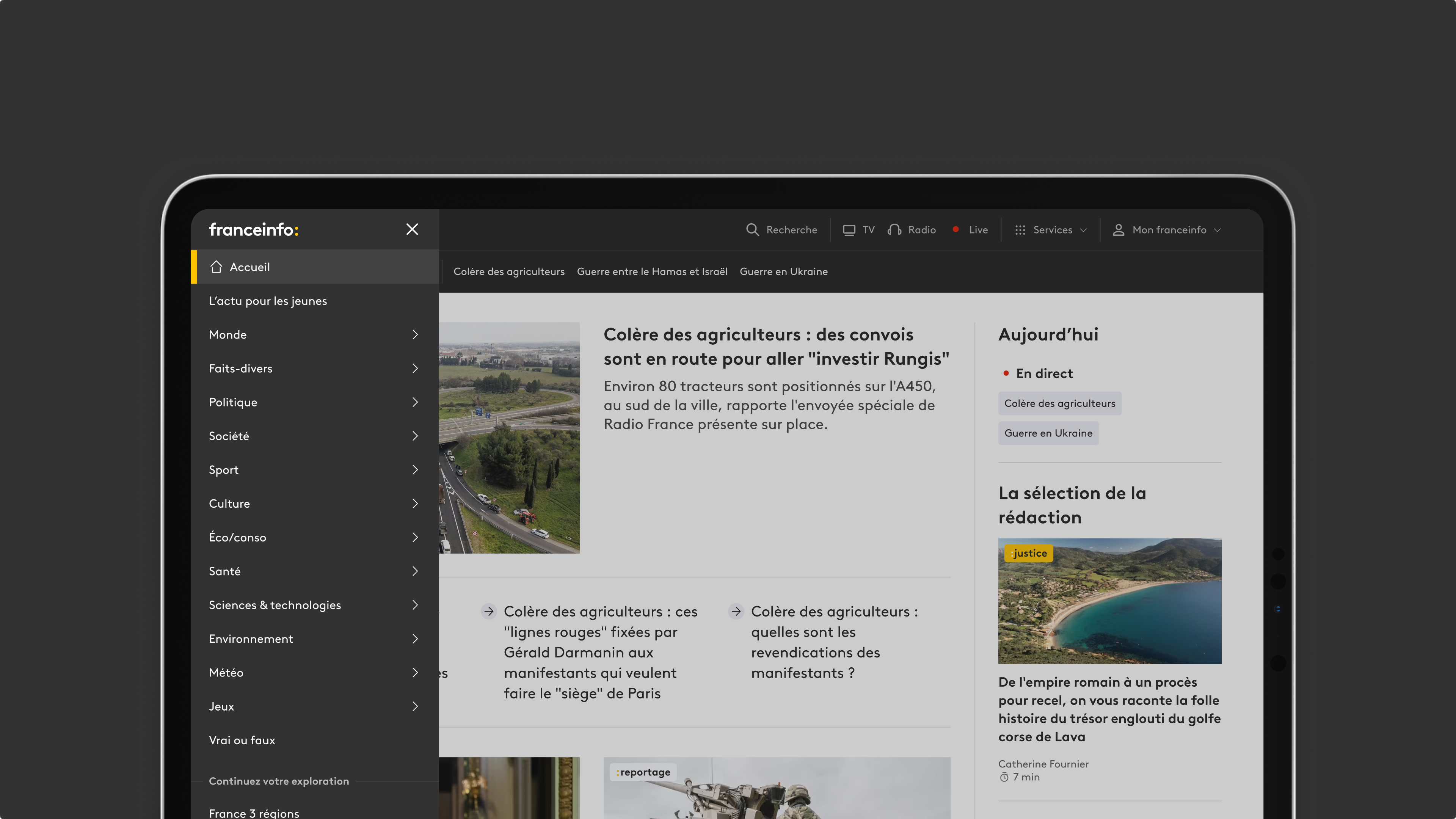Click arrow icon beside "revendications" article

coord(736,611)
